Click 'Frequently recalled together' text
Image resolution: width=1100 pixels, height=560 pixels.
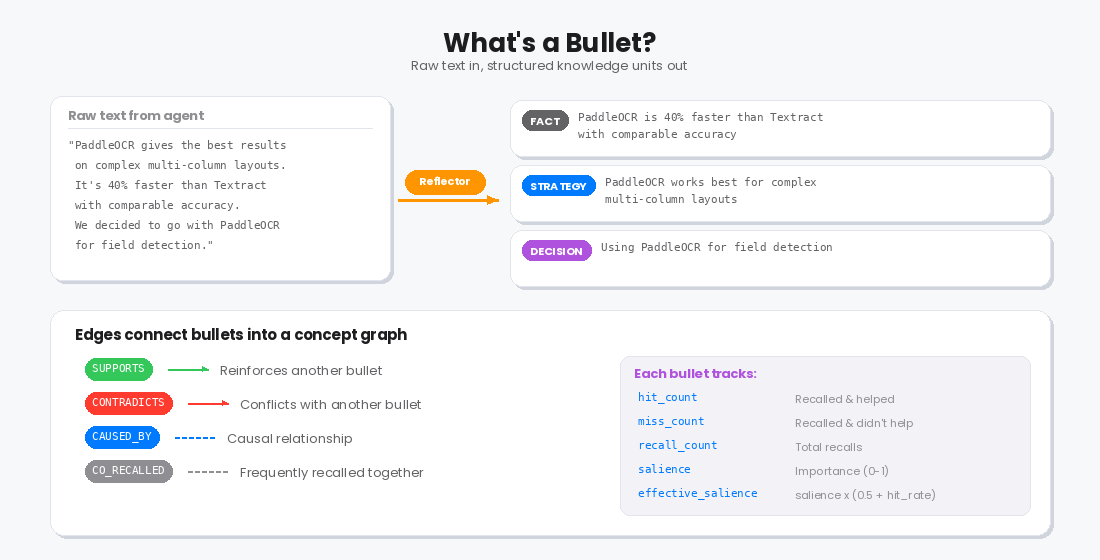tap(332, 473)
